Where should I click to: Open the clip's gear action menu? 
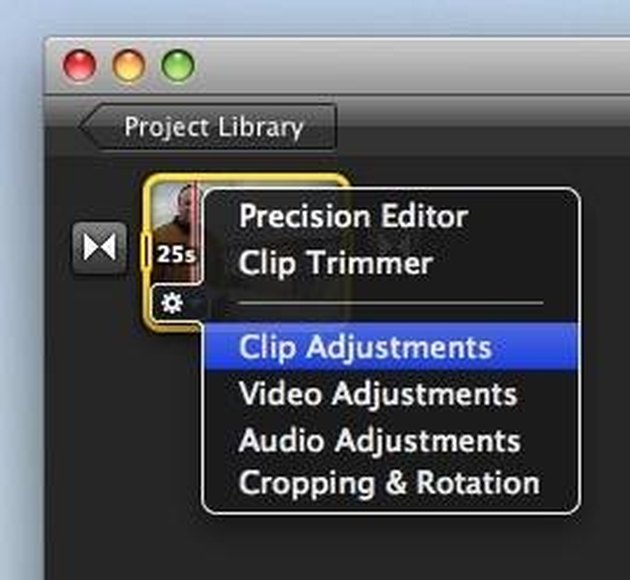pos(172,302)
